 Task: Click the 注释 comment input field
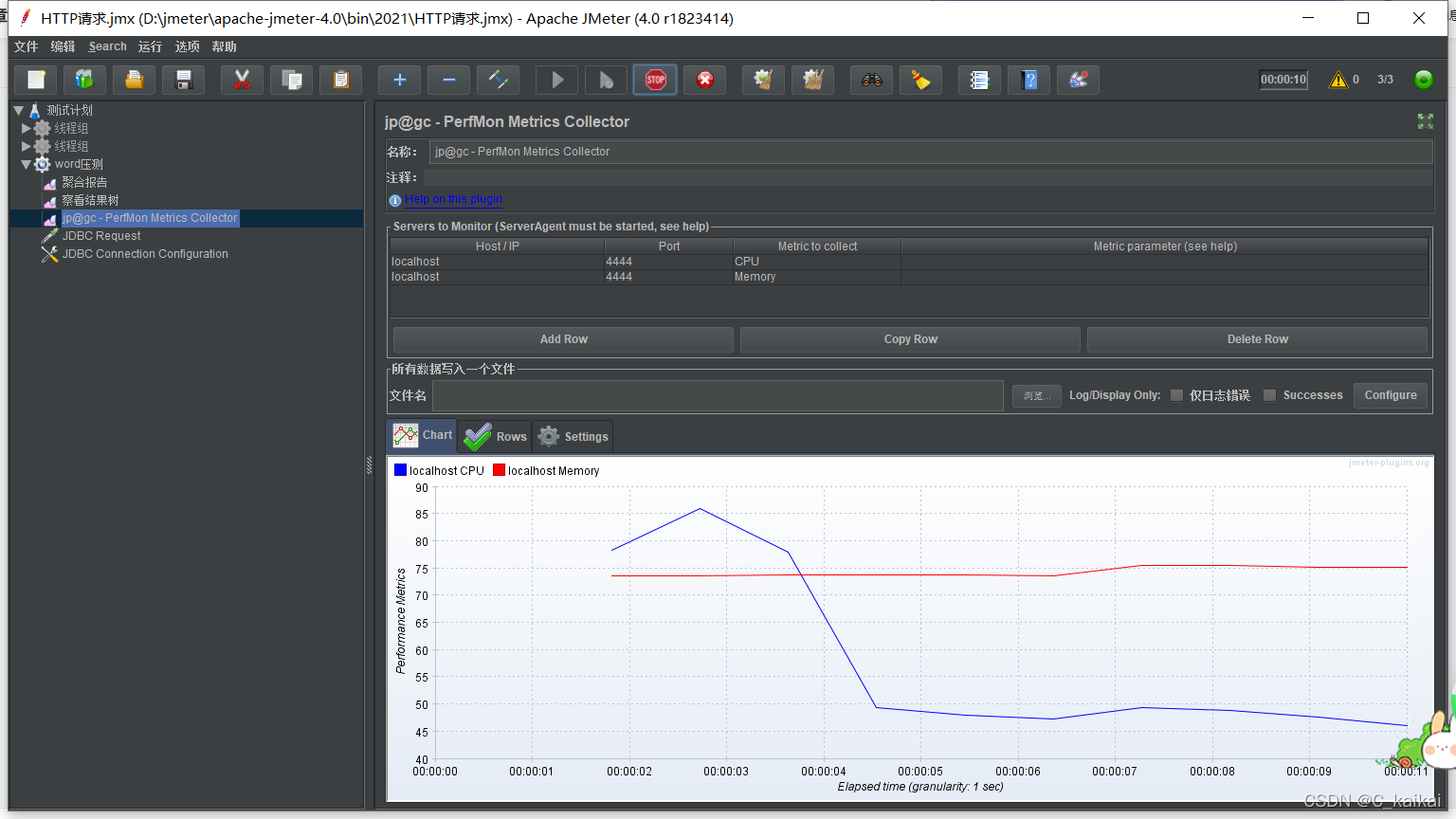point(927,177)
